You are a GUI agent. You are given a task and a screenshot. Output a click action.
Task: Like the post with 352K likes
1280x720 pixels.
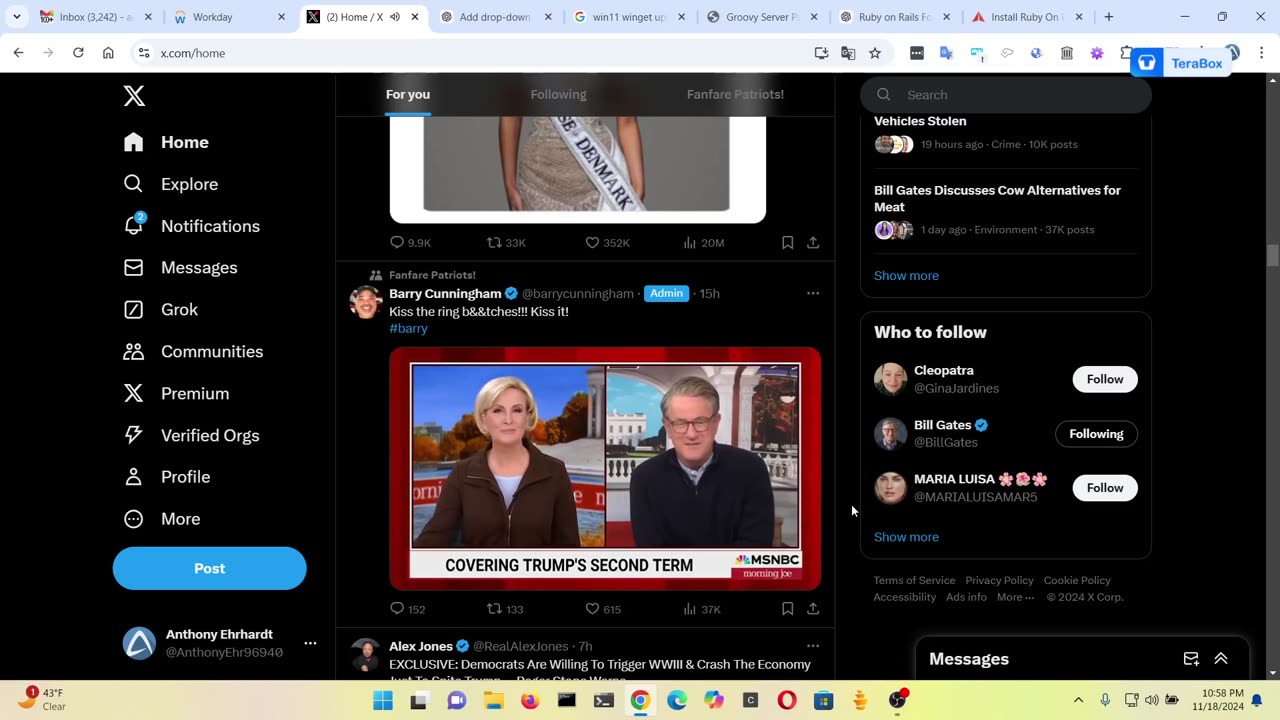coord(607,243)
